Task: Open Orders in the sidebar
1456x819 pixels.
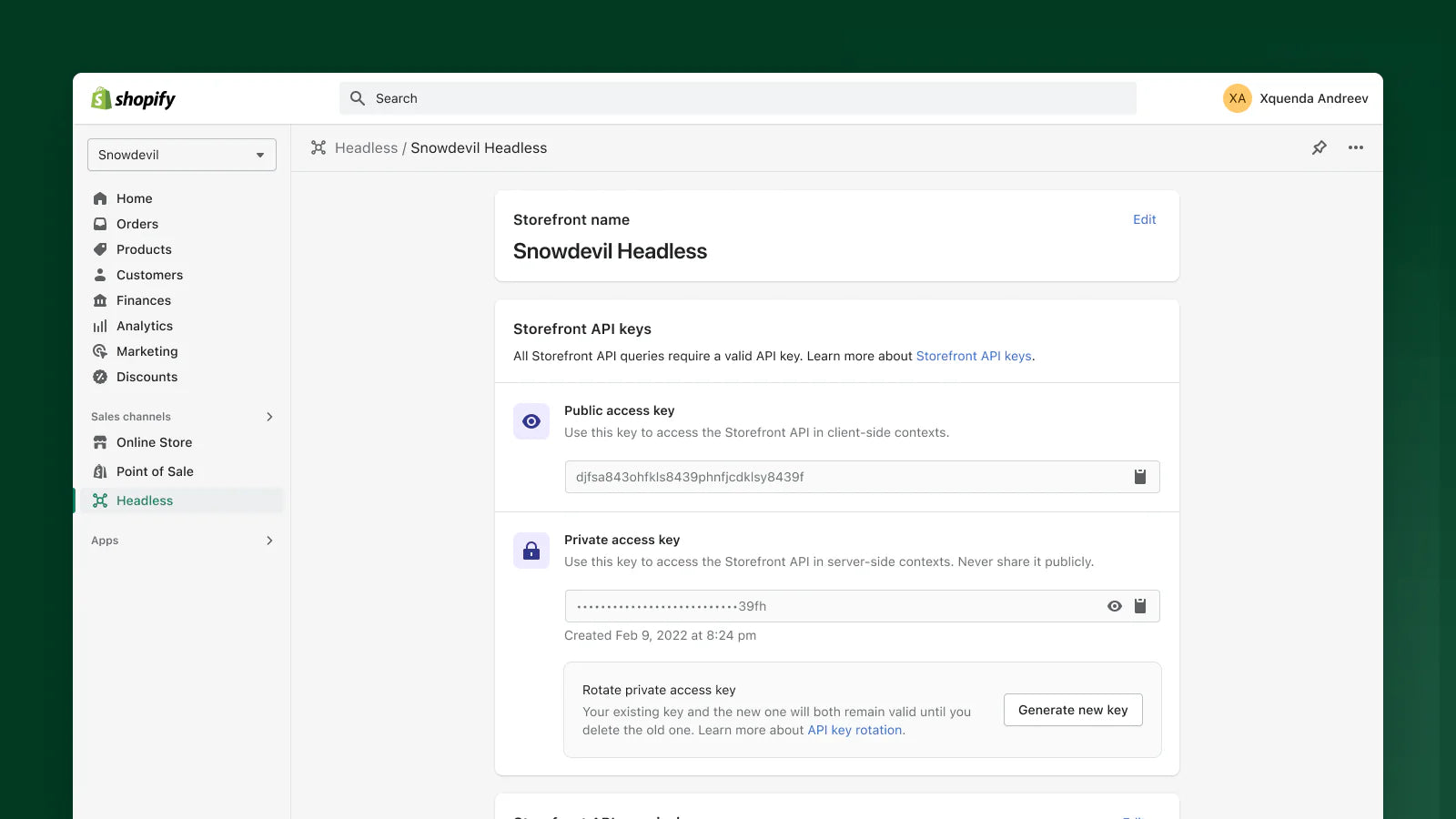Action: [137, 224]
